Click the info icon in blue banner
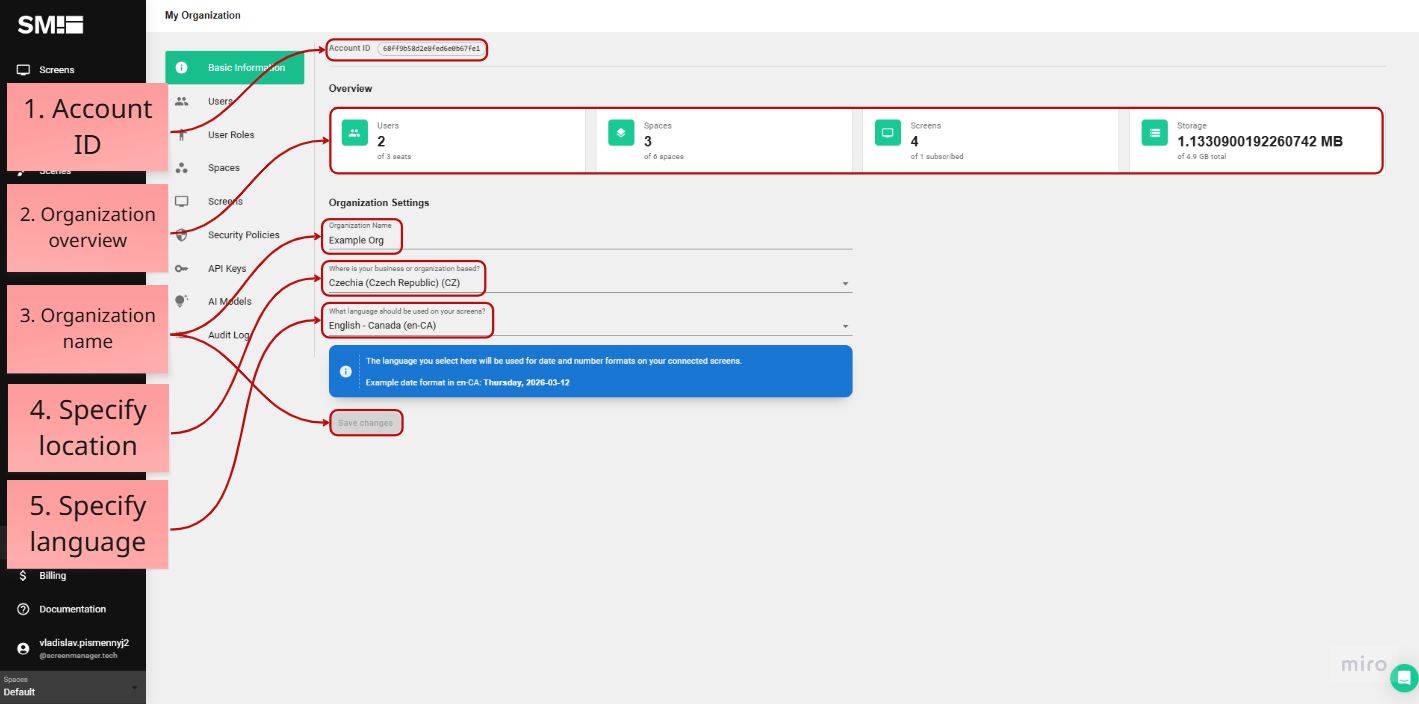The image size is (1419, 704). [346, 371]
